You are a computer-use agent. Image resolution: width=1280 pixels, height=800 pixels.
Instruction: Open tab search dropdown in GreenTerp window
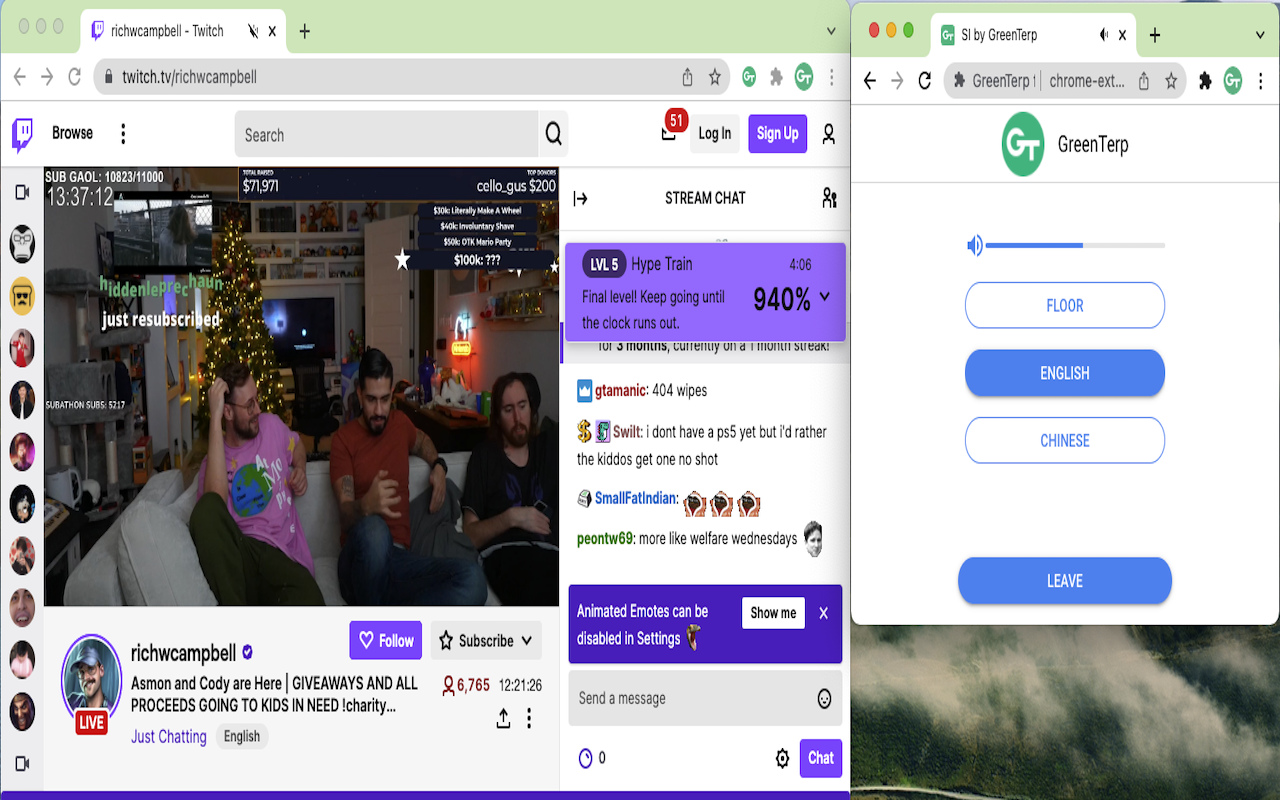pos(1260,35)
